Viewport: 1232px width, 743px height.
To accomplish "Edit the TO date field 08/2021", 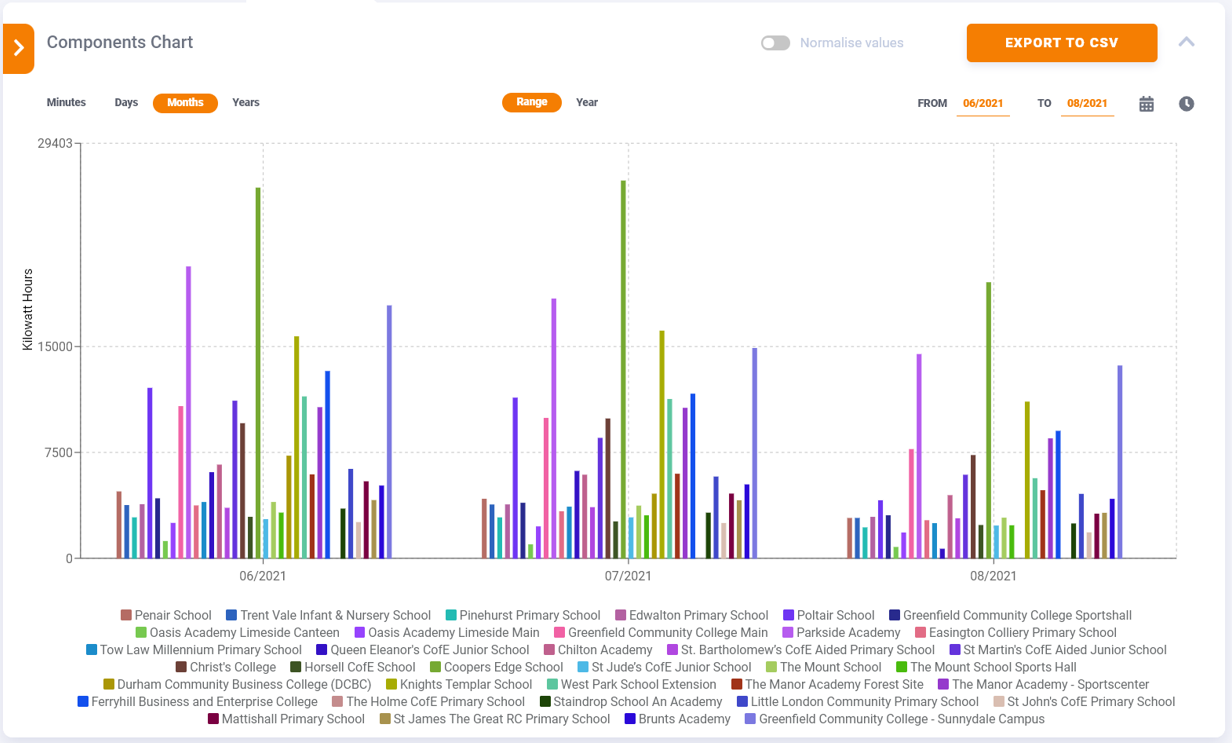I will 1086,104.
